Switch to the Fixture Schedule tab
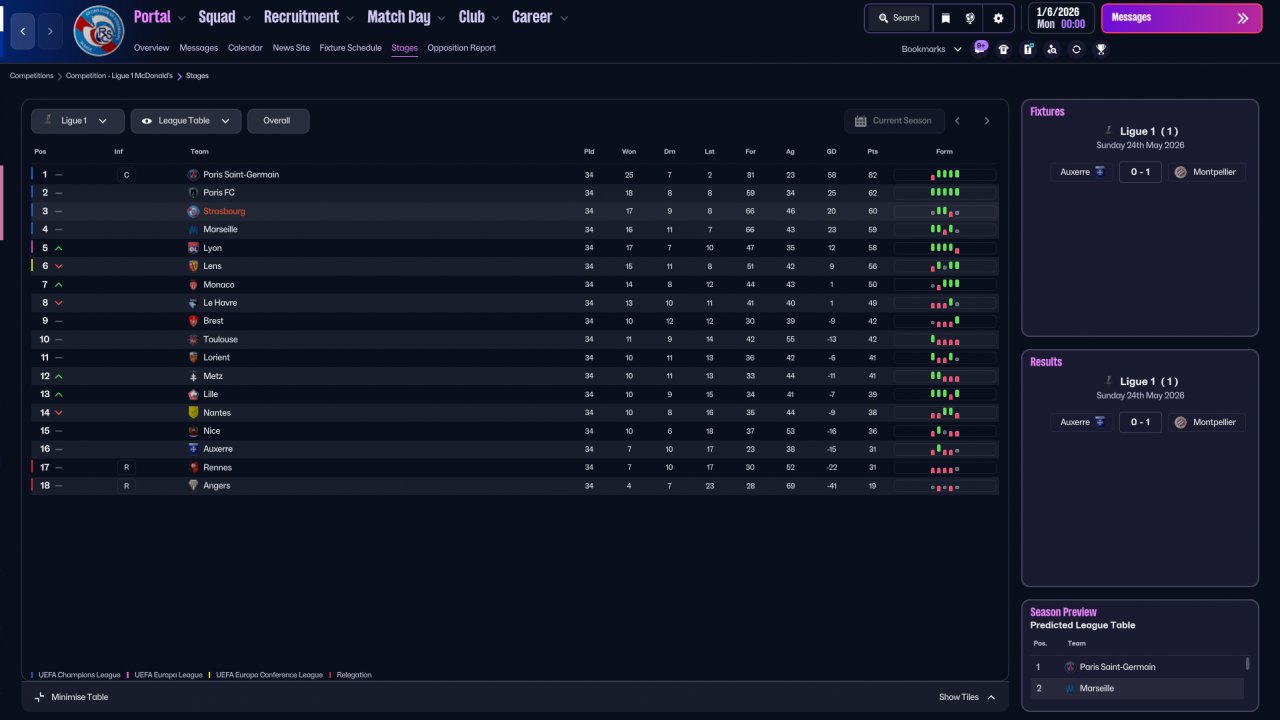Image resolution: width=1280 pixels, height=720 pixels. (x=350, y=48)
